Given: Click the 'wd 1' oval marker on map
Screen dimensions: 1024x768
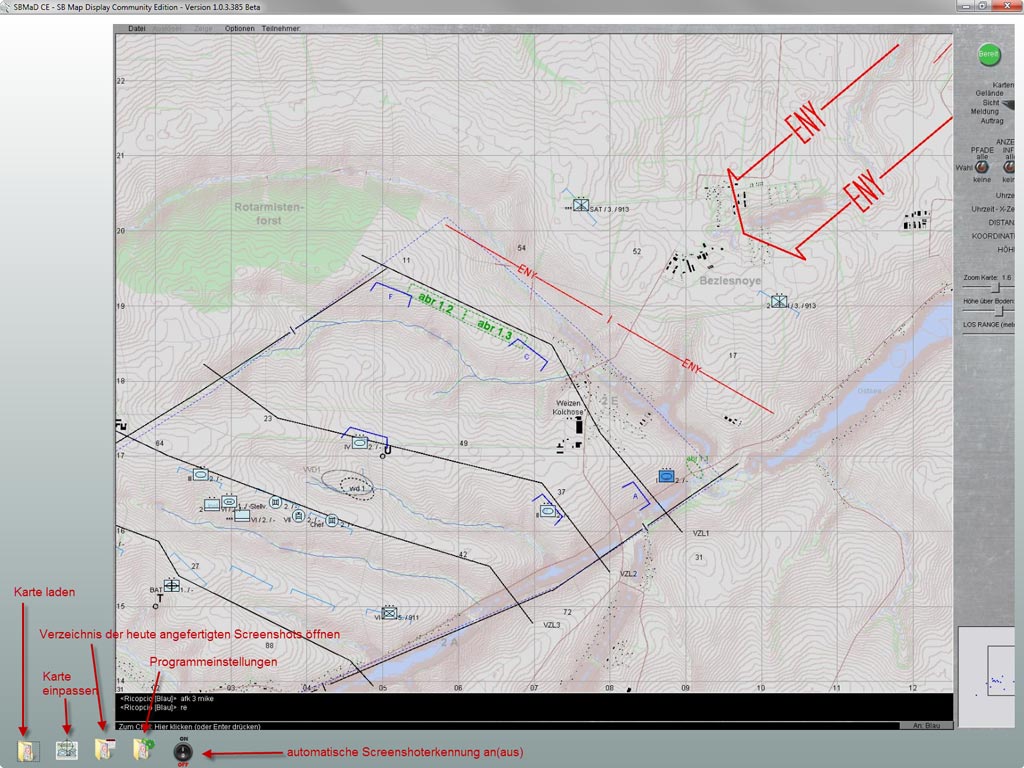Looking at the screenshot, I should 357,487.
